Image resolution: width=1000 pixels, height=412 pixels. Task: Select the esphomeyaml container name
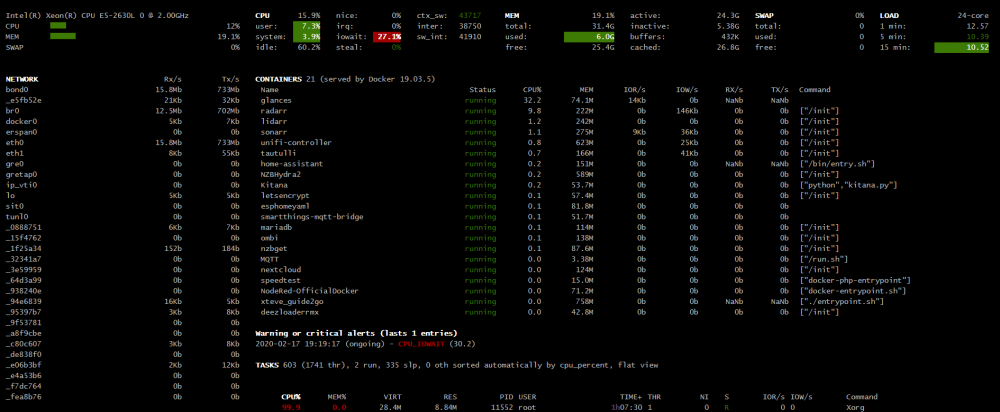coord(285,206)
